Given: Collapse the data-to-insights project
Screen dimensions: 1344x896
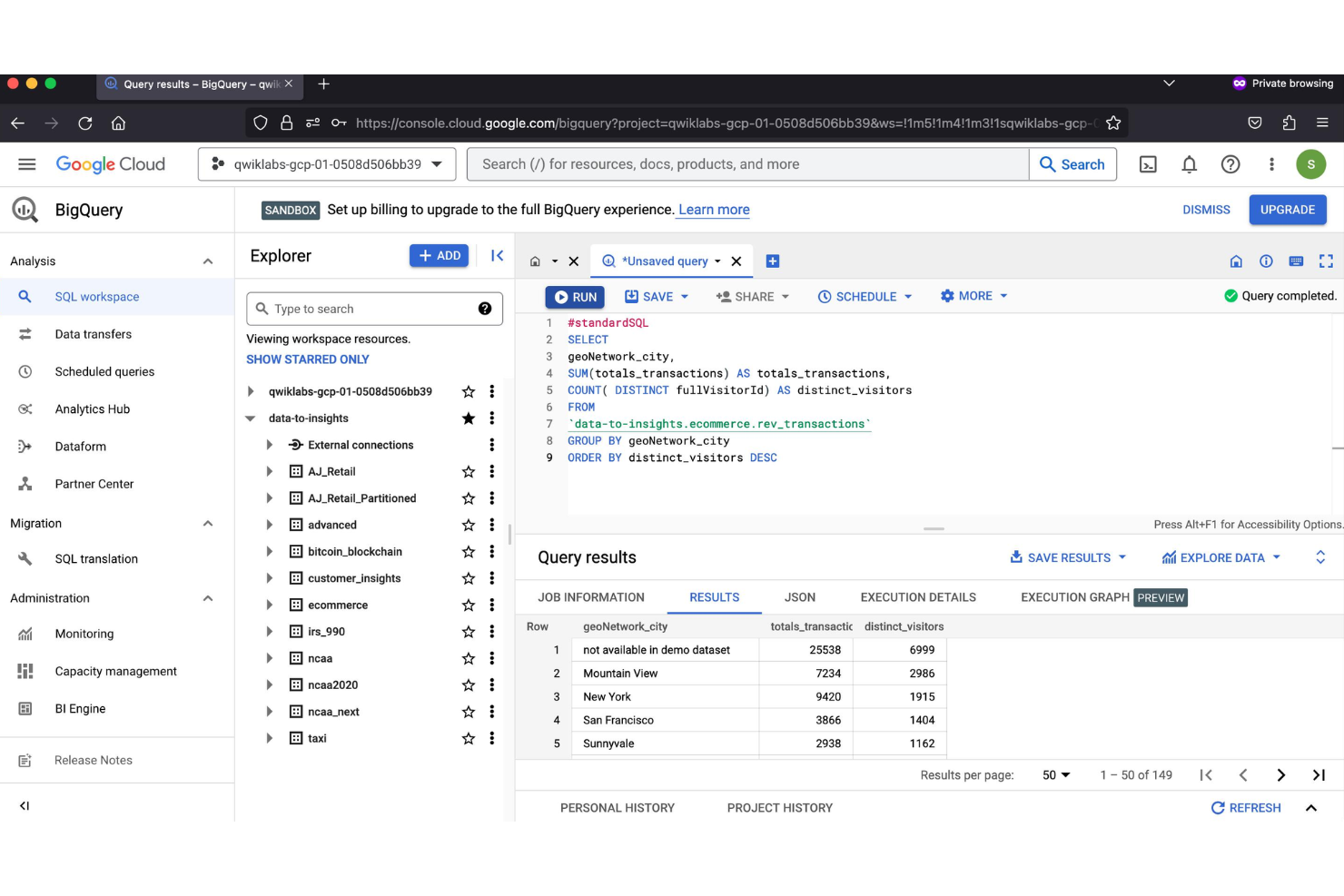Looking at the screenshot, I should (251, 418).
